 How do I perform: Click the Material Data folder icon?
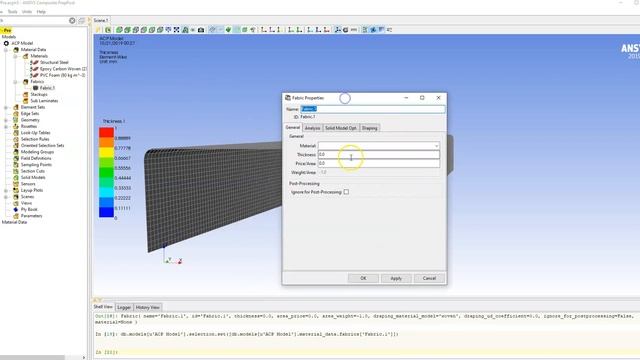[16, 50]
